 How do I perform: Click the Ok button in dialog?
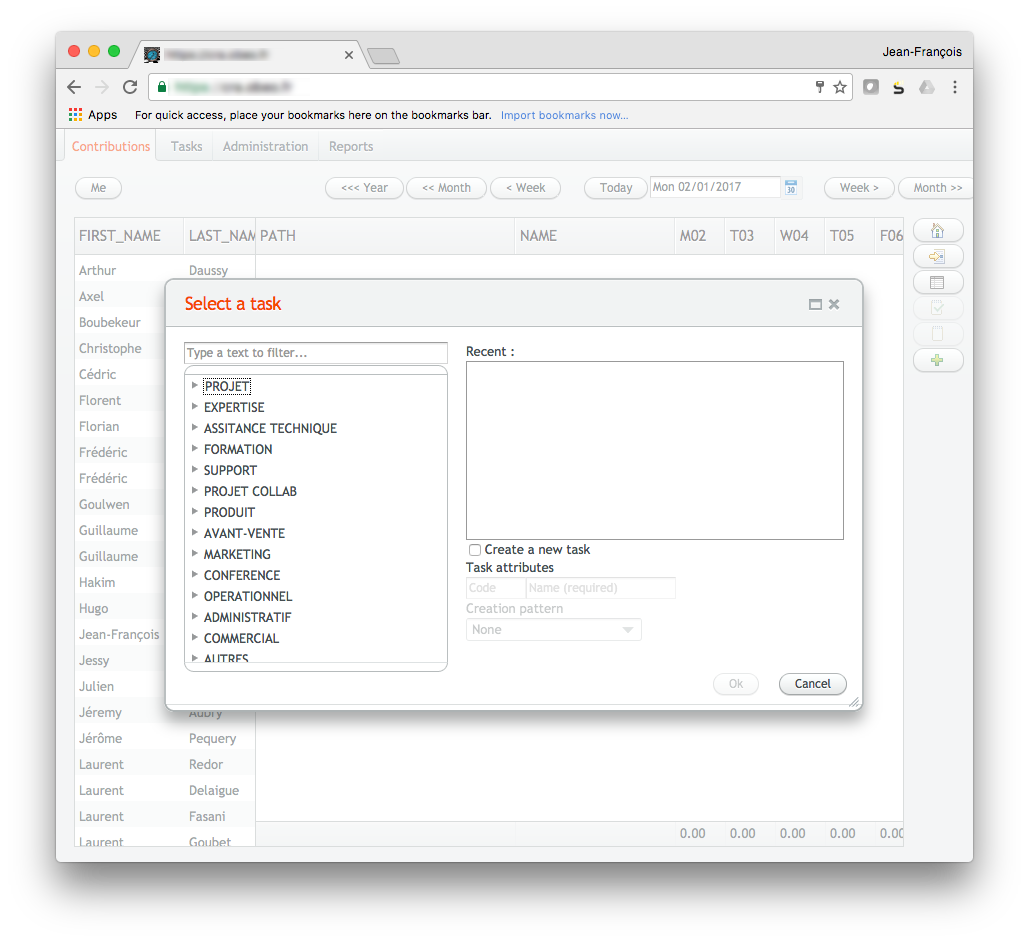[x=736, y=684]
